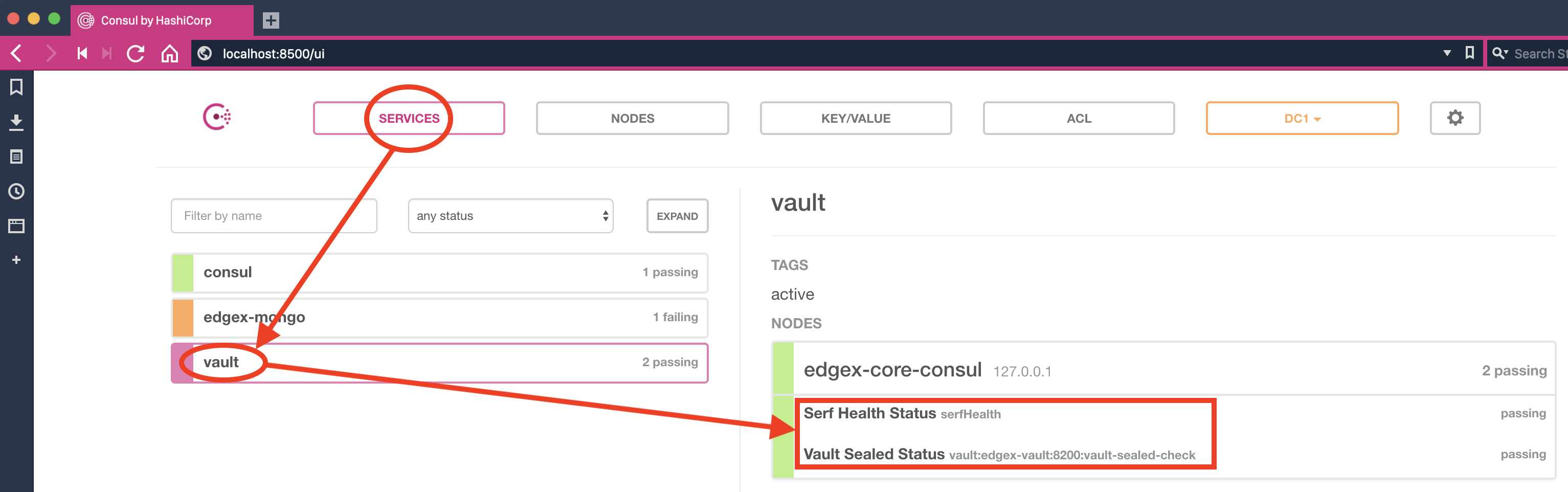Screen dimensions: 1568x492
Task: Click the EXPAND button
Action: pyautogui.click(x=677, y=215)
